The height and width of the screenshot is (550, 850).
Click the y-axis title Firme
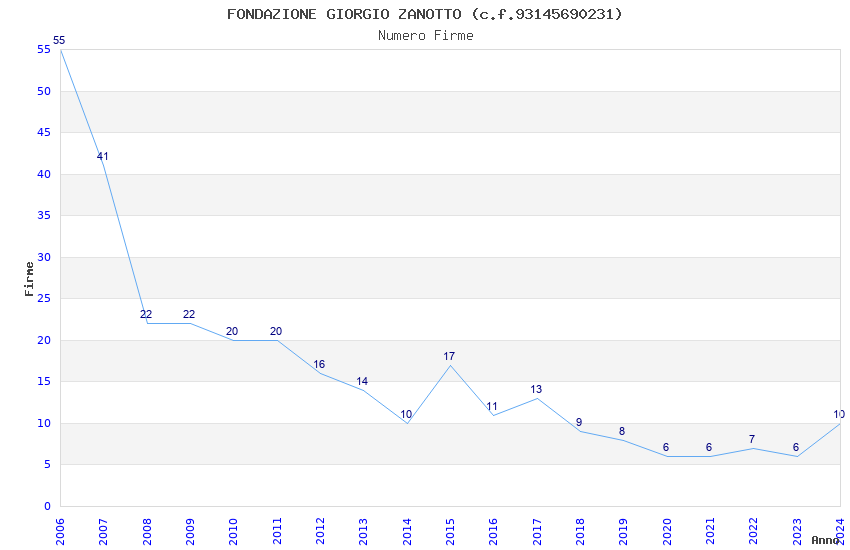pyautogui.click(x=29, y=279)
